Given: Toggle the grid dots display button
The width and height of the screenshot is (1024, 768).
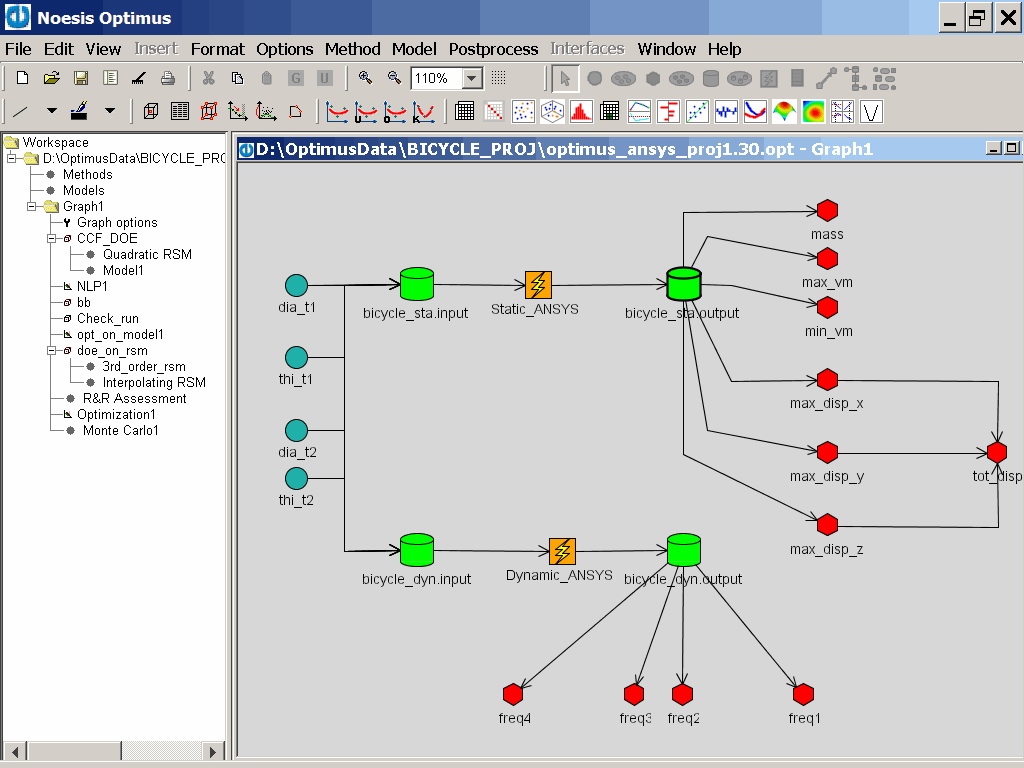Looking at the screenshot, I should point(499,78).
